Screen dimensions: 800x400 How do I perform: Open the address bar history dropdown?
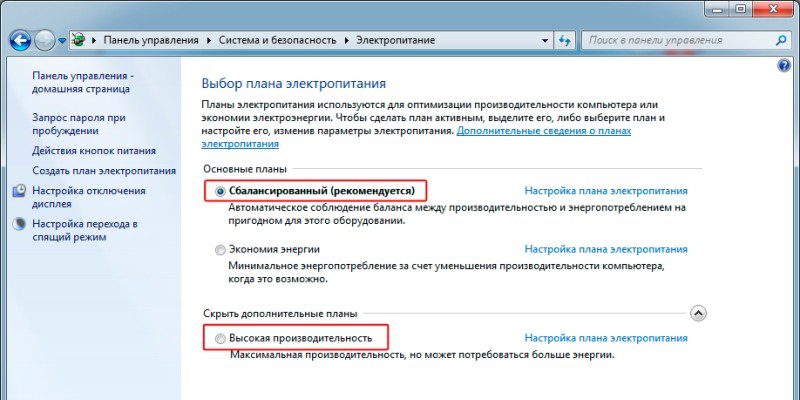pyautogui.click(x=544, y=40)
